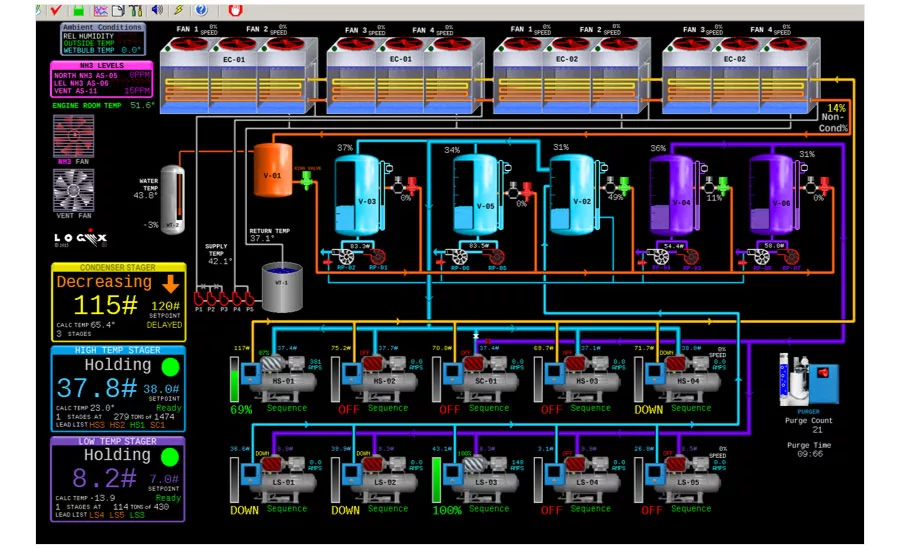The height and width of the screenshot is (550, 900).
Task: Select the WT-1 water tank
Action: click(282, 288)
